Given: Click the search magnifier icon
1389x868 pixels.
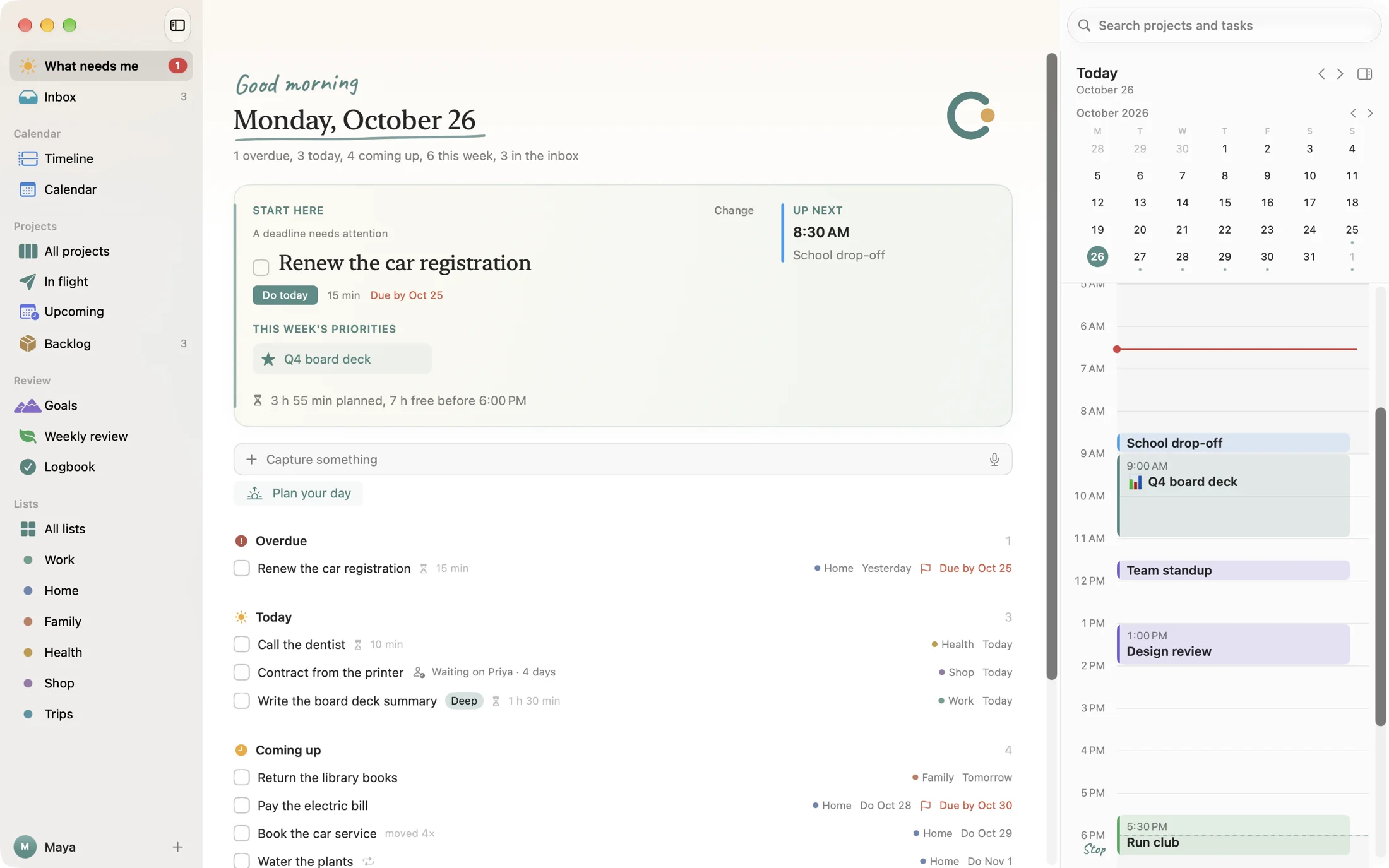Looking at the screenshot, I should click(x=1084, y=25).
